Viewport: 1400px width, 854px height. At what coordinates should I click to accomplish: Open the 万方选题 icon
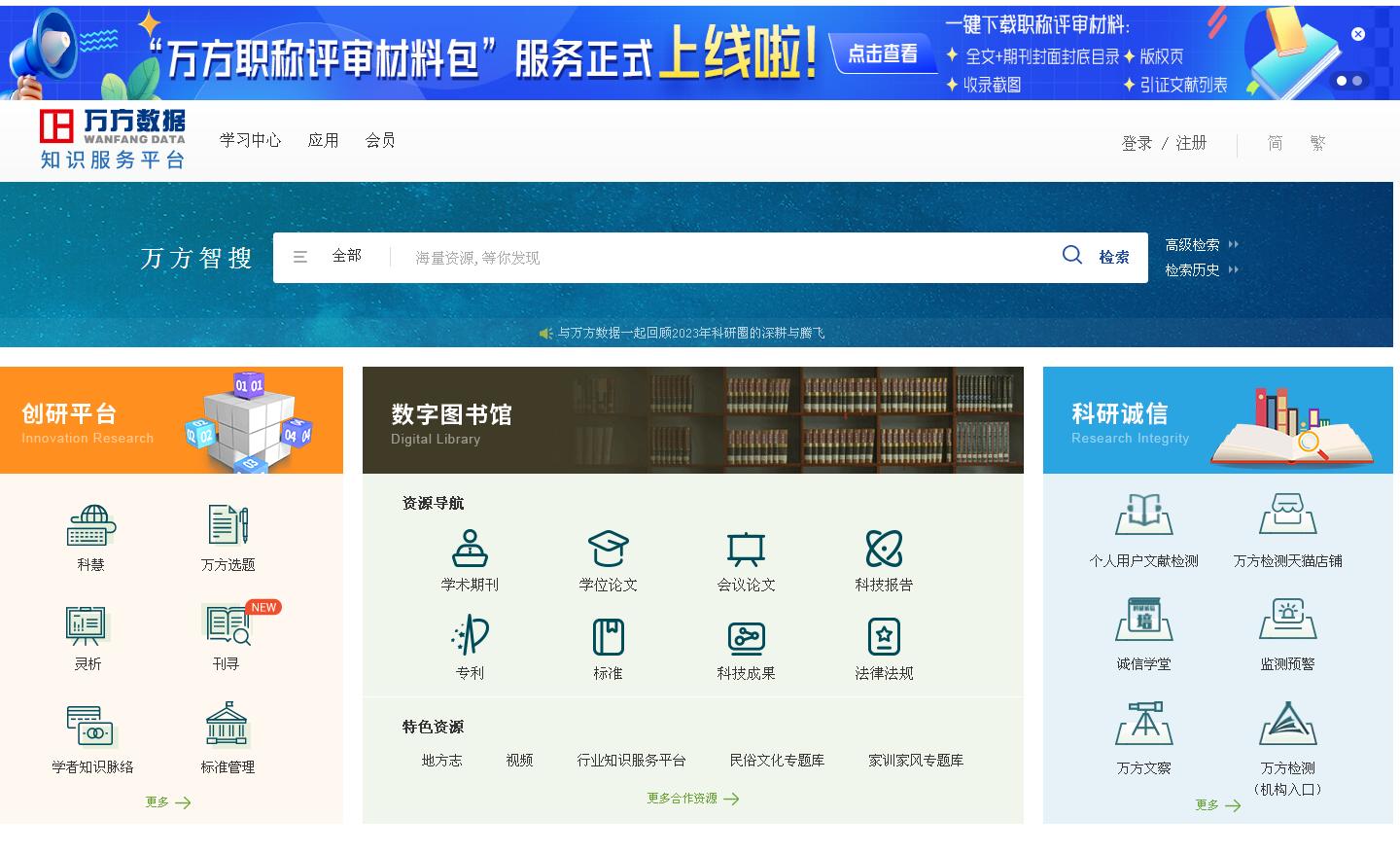click(228, 526)
